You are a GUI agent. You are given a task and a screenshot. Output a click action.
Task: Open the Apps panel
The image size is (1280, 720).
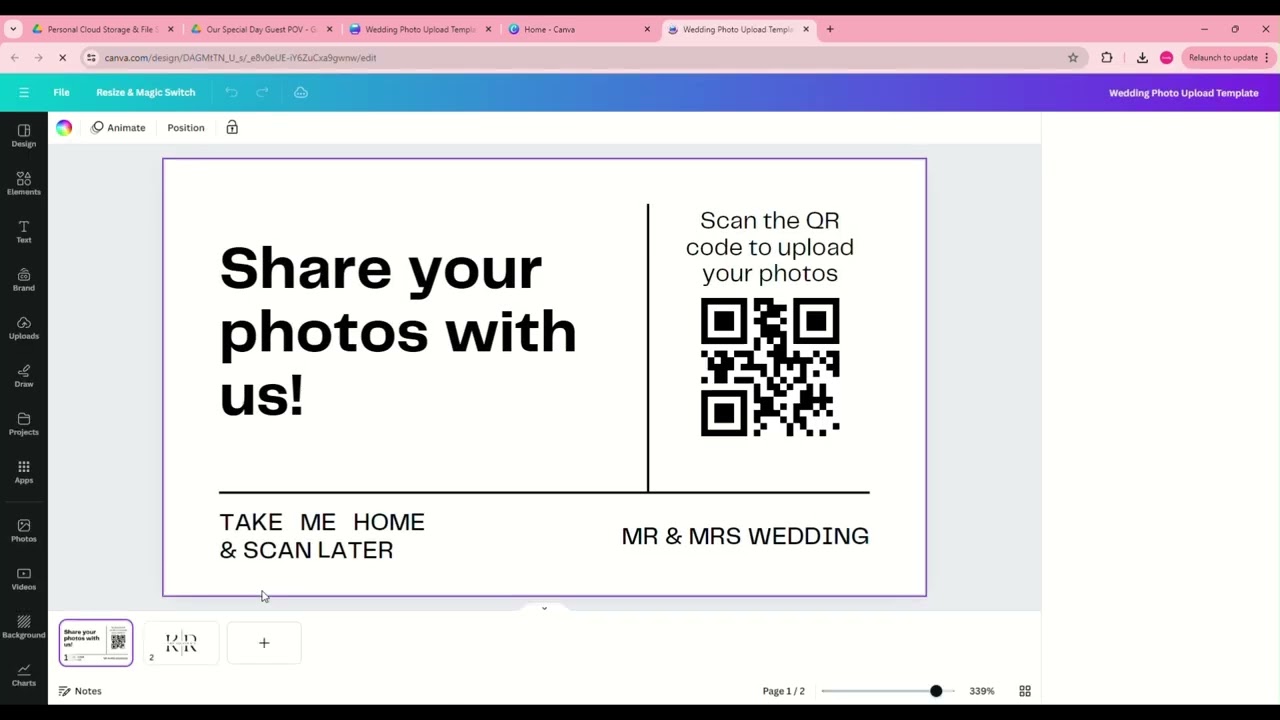click(24, 472)
